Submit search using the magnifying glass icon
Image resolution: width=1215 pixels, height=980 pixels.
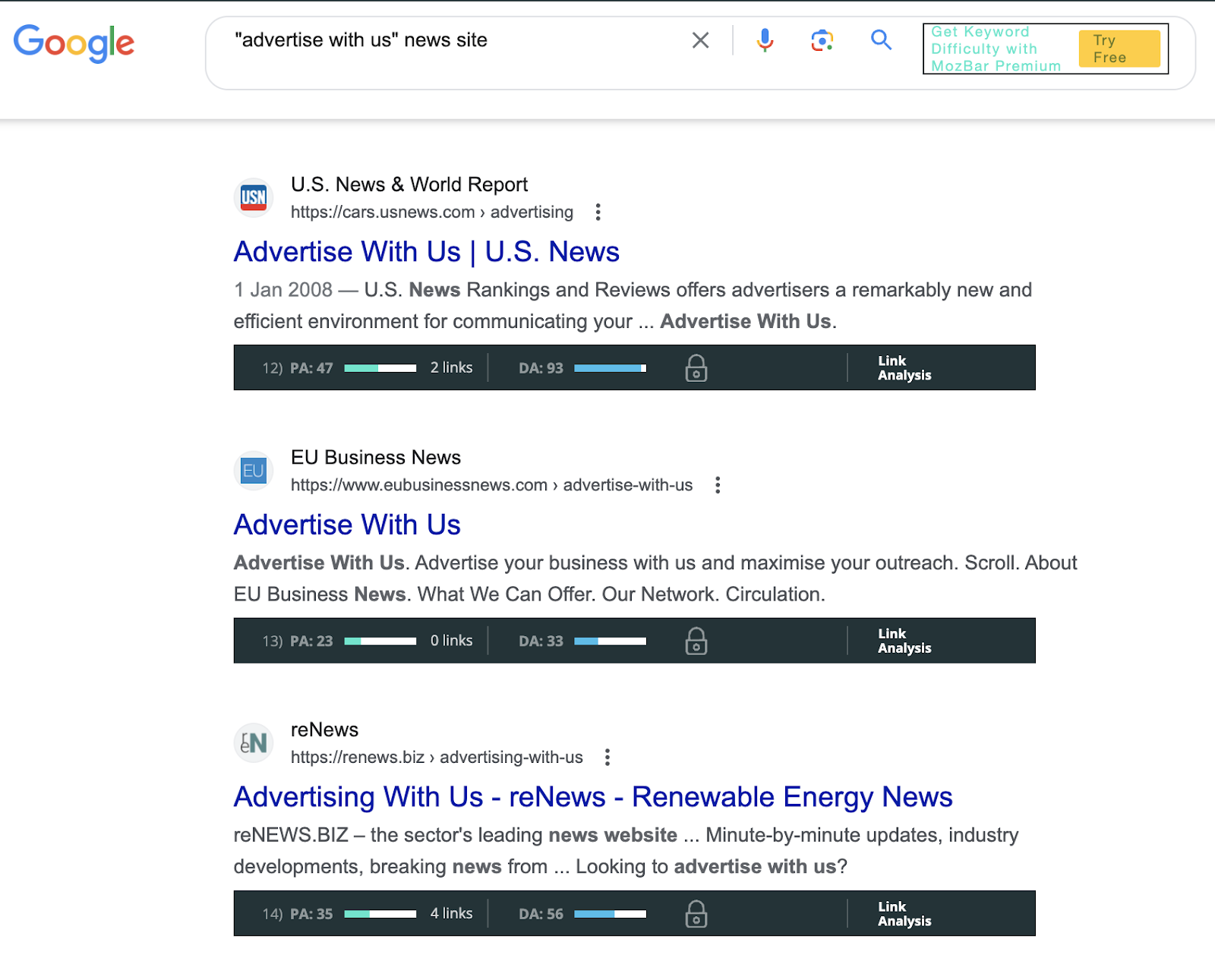pos(881,39)
